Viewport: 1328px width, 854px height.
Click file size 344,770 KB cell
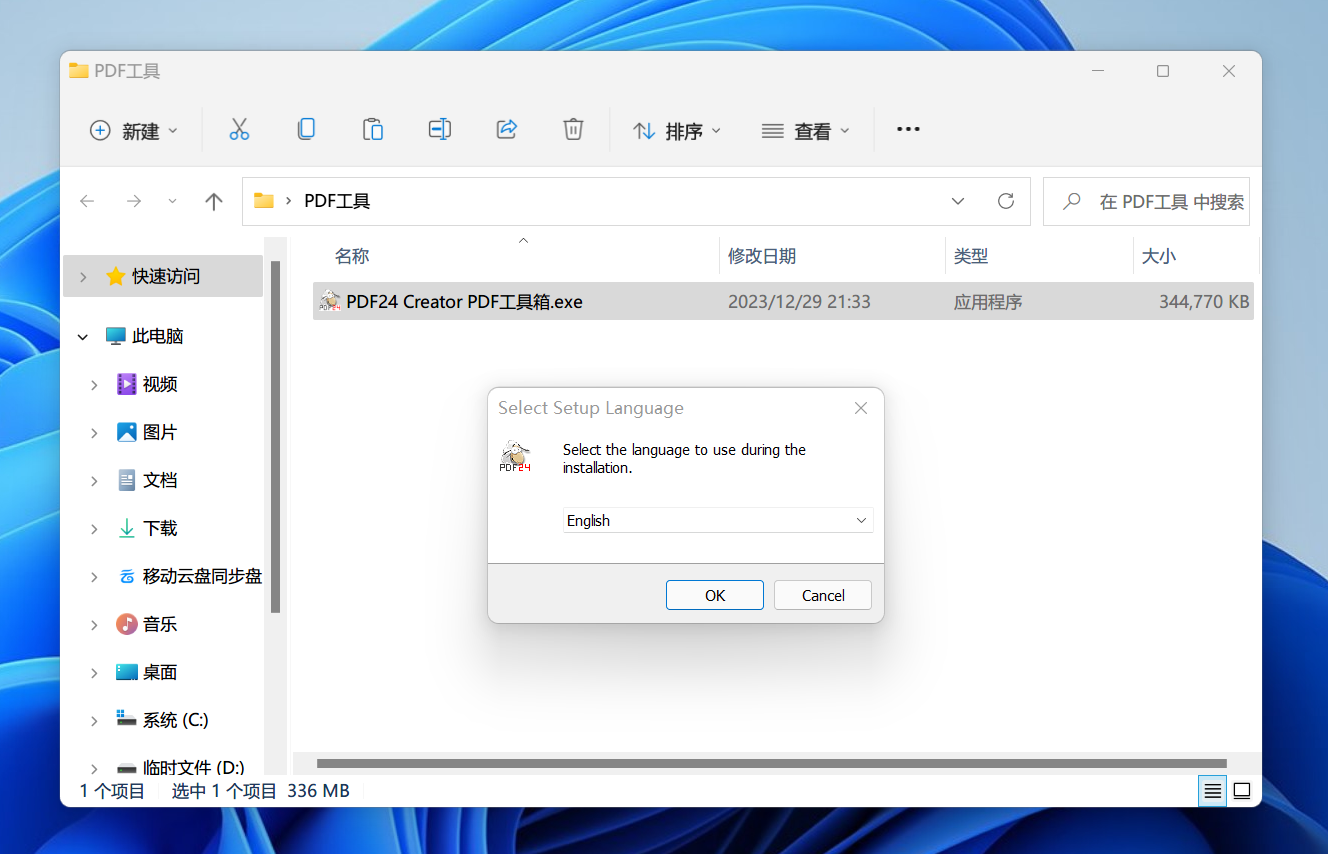tap(1204, 301)
